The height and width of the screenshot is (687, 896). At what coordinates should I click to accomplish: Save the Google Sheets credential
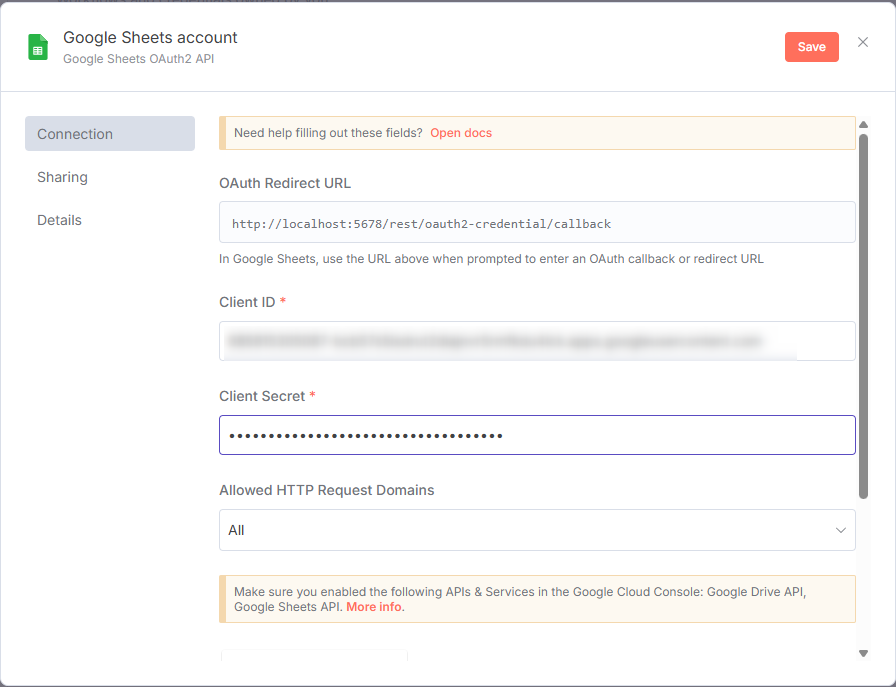[811, 47]
